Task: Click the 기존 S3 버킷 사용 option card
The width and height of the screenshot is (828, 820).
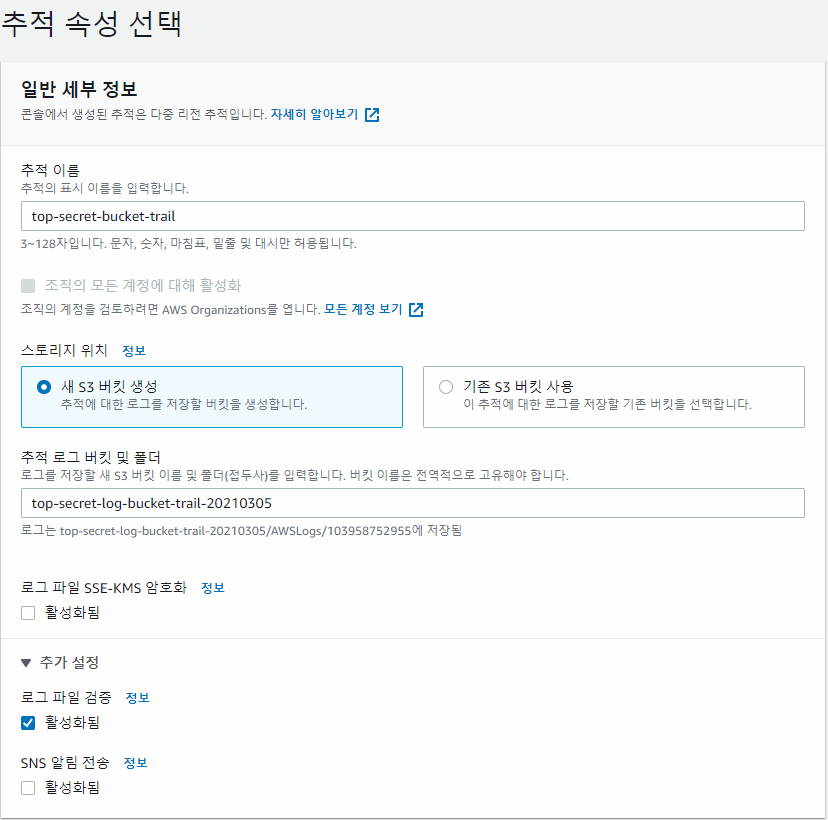Action: [x=614, y=397]
